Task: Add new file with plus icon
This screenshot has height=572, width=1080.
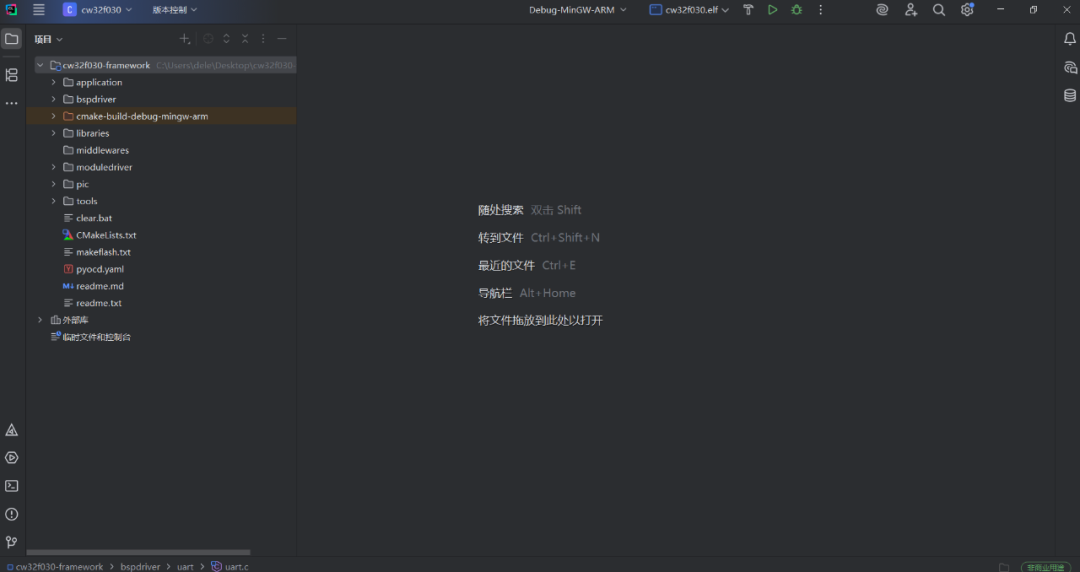Action: click(x=185, y=39)
